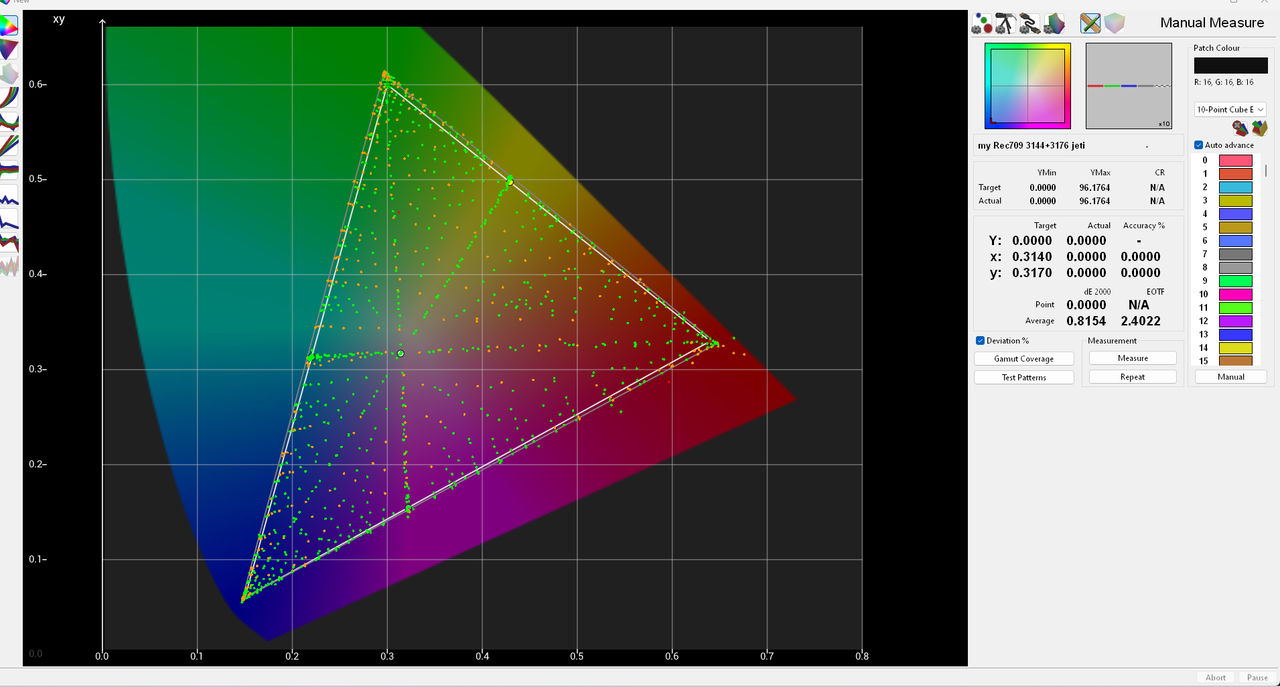Image resolution: width=1280 pixels, height=687 pixels.
Task: Click the Pause button
Action: (x=1257, y=677)
